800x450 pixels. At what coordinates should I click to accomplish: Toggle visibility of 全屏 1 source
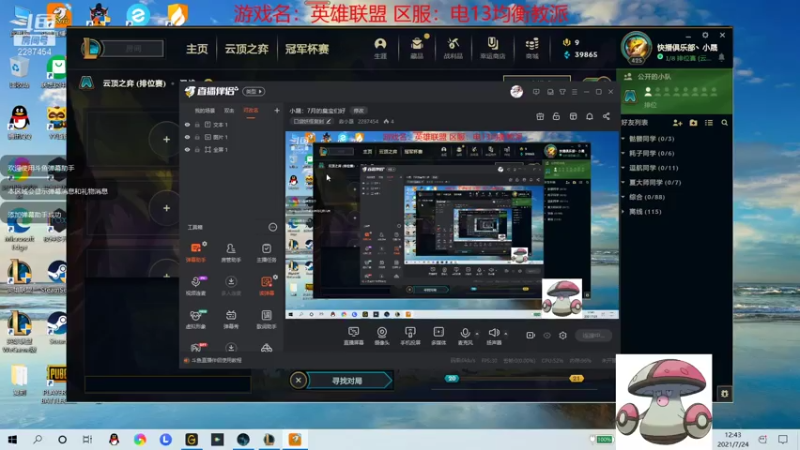coord(187,149)
